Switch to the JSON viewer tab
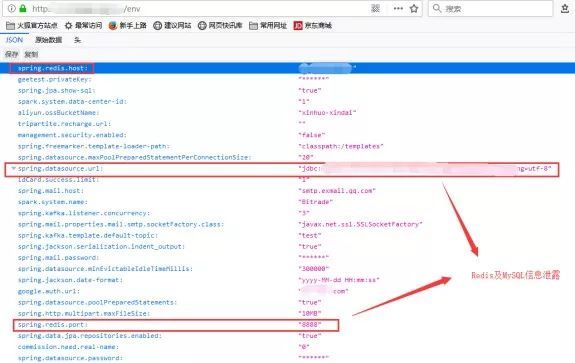Screen dimensions: 575x363 coord(14,40)
